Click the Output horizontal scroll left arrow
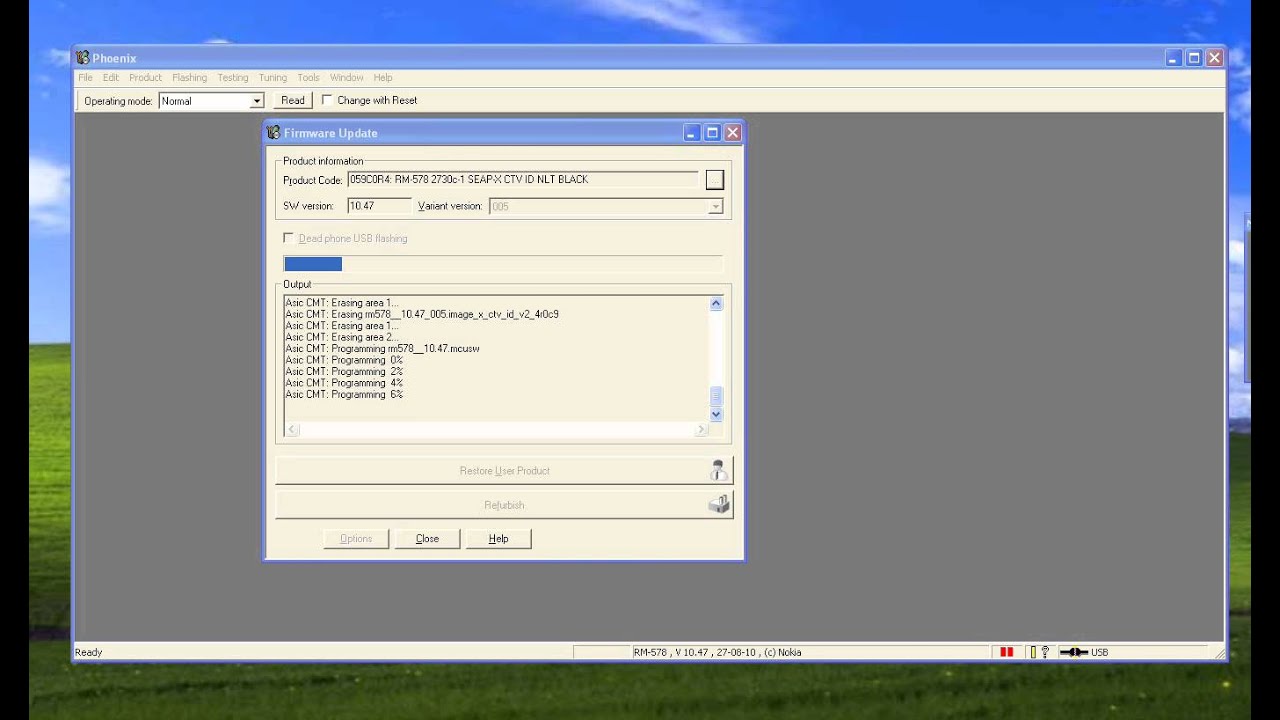This screenshot has height=720, width=1280. [292, 430]
